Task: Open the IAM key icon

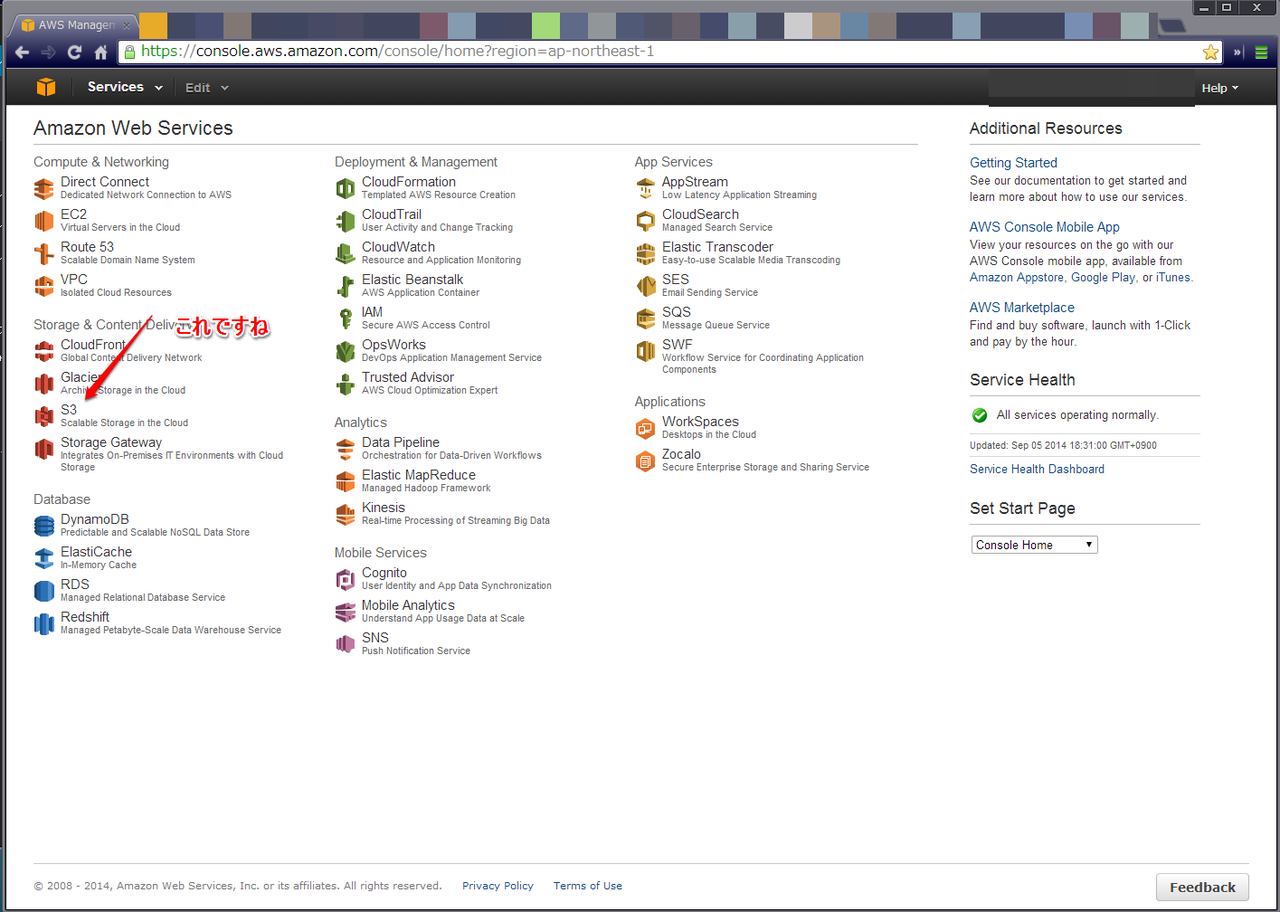Action: [x=345, y=319]
